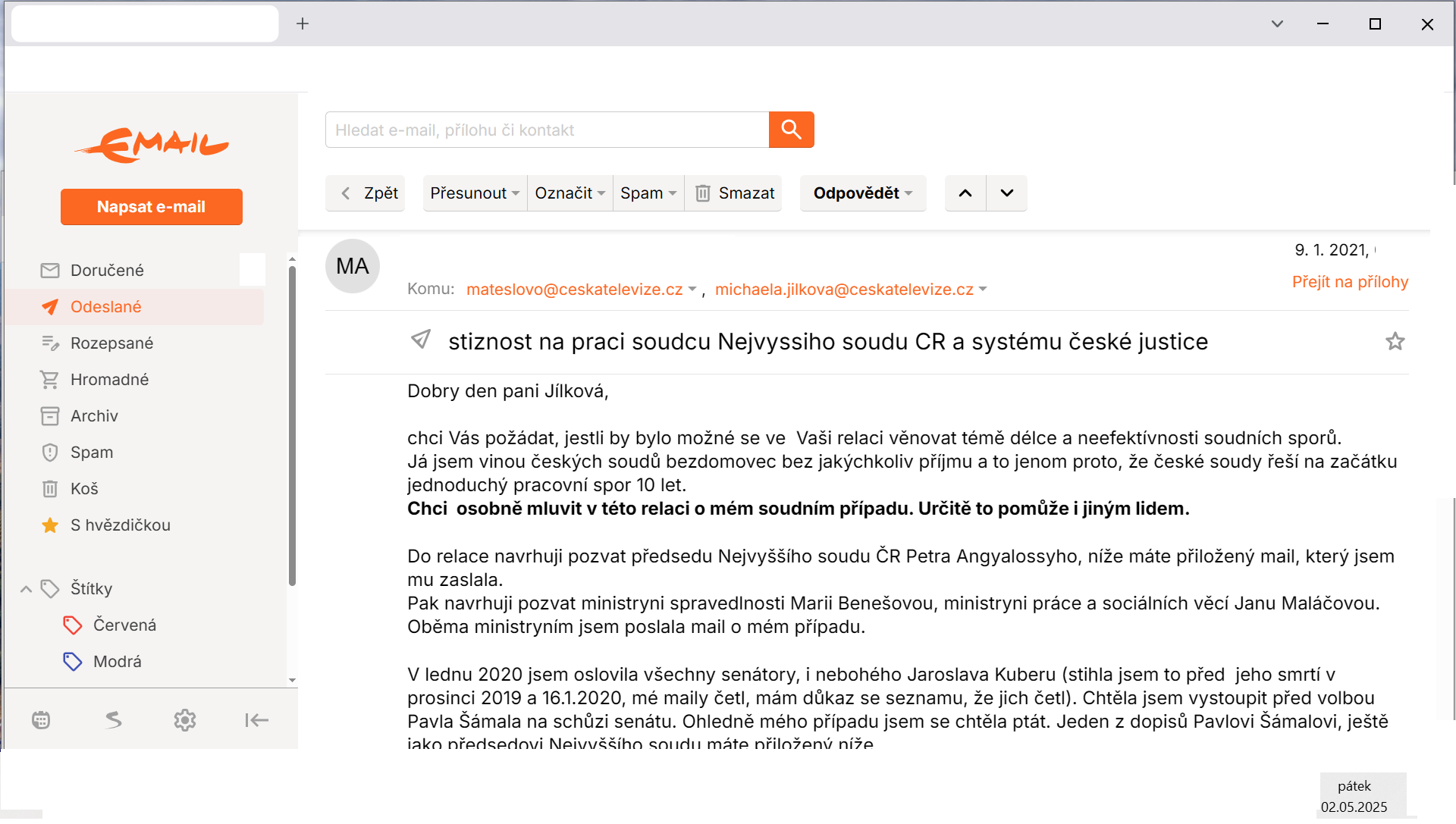Open the Označit dropdown
The width and height of the screenshot is (1456, 824).
click(570, 193)
